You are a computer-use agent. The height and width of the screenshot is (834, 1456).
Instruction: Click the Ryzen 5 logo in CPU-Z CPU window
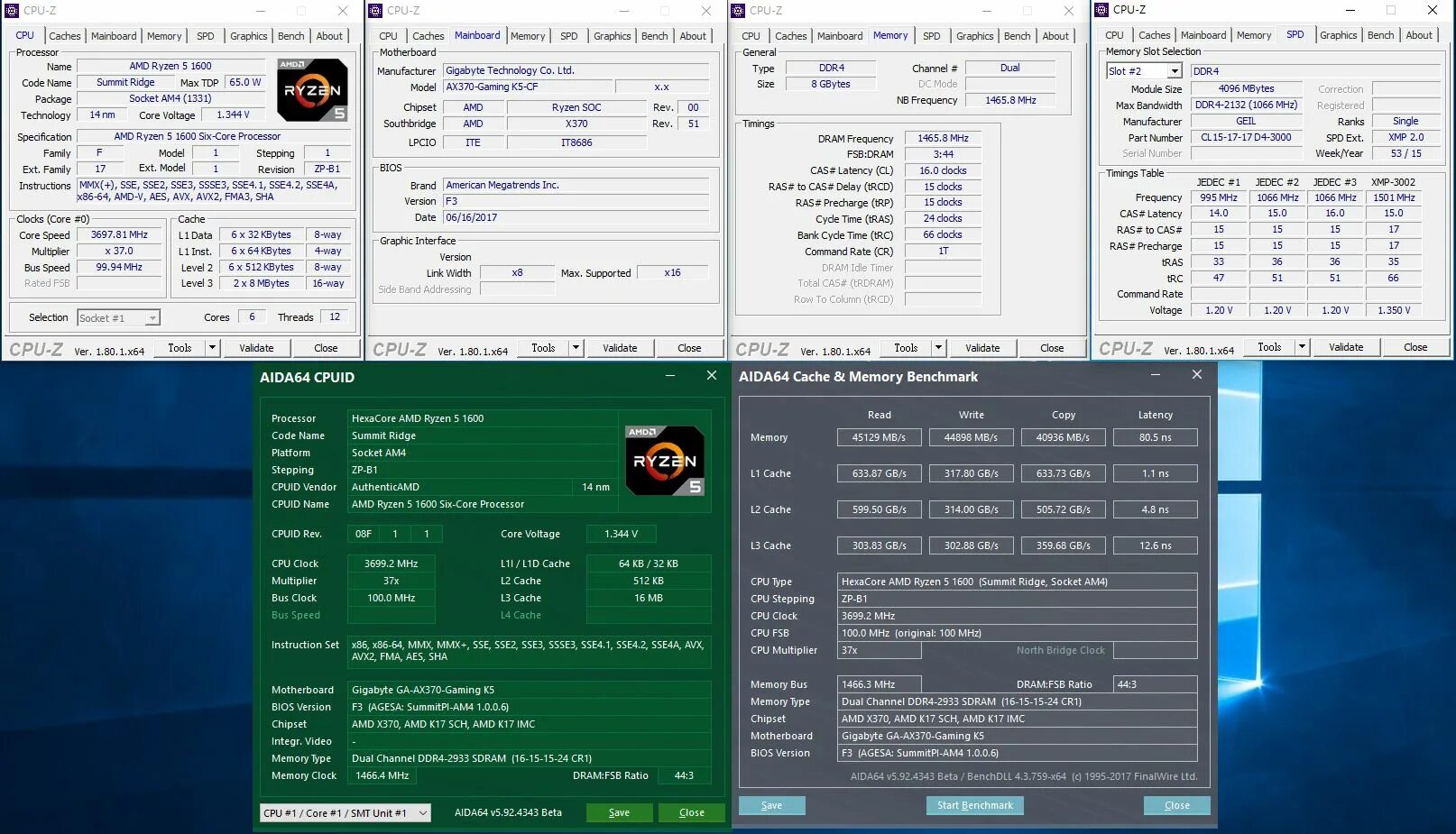[x=312, y=90]
